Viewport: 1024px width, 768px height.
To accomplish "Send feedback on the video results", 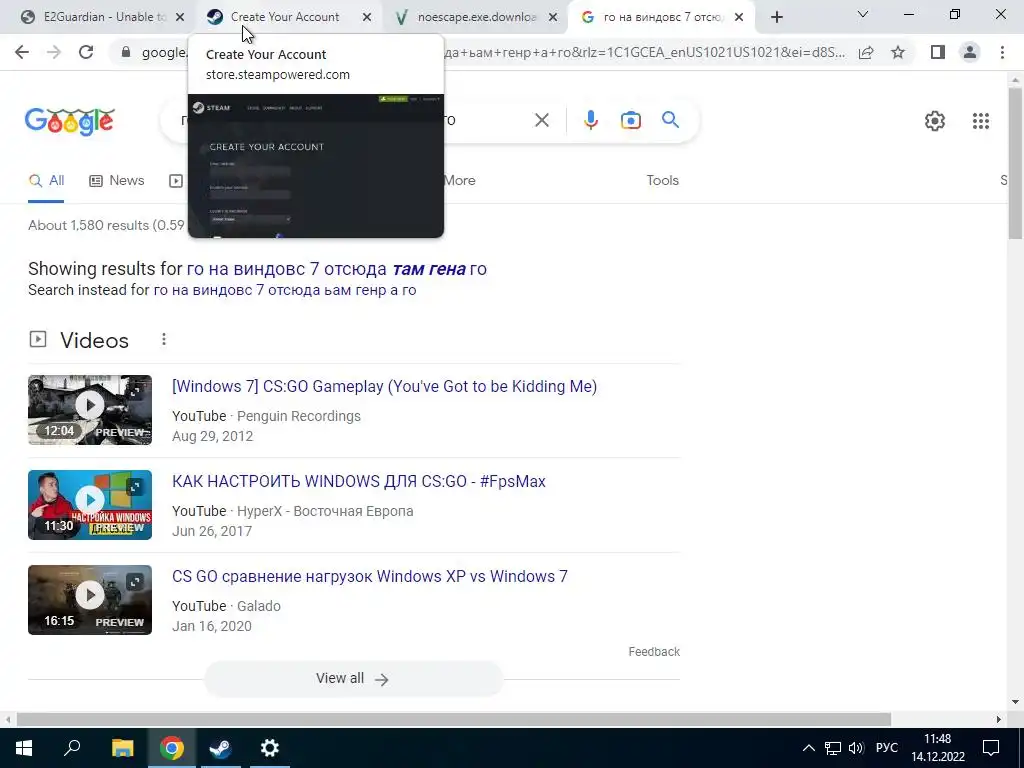I will click(x=654, y=652).
